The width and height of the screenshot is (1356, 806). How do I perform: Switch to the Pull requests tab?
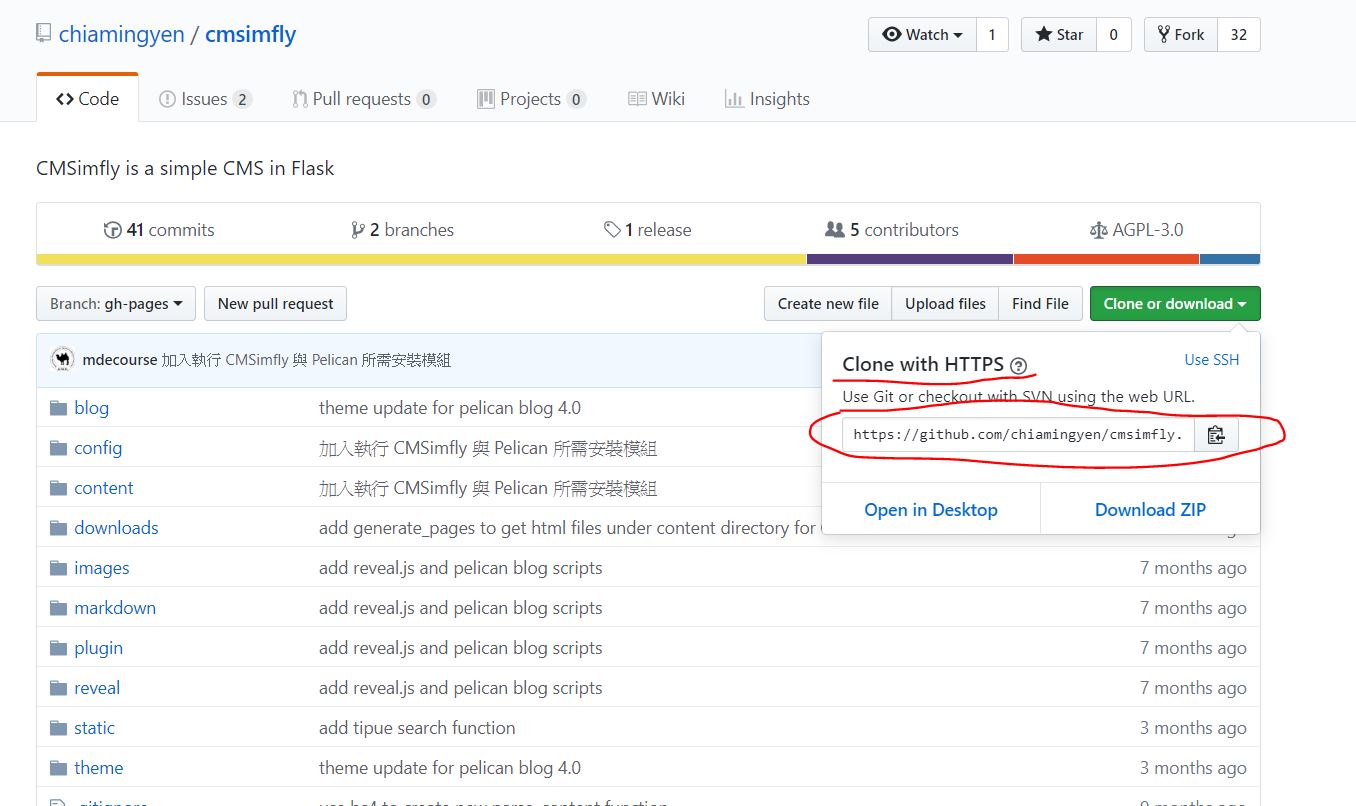coord(363,99)
